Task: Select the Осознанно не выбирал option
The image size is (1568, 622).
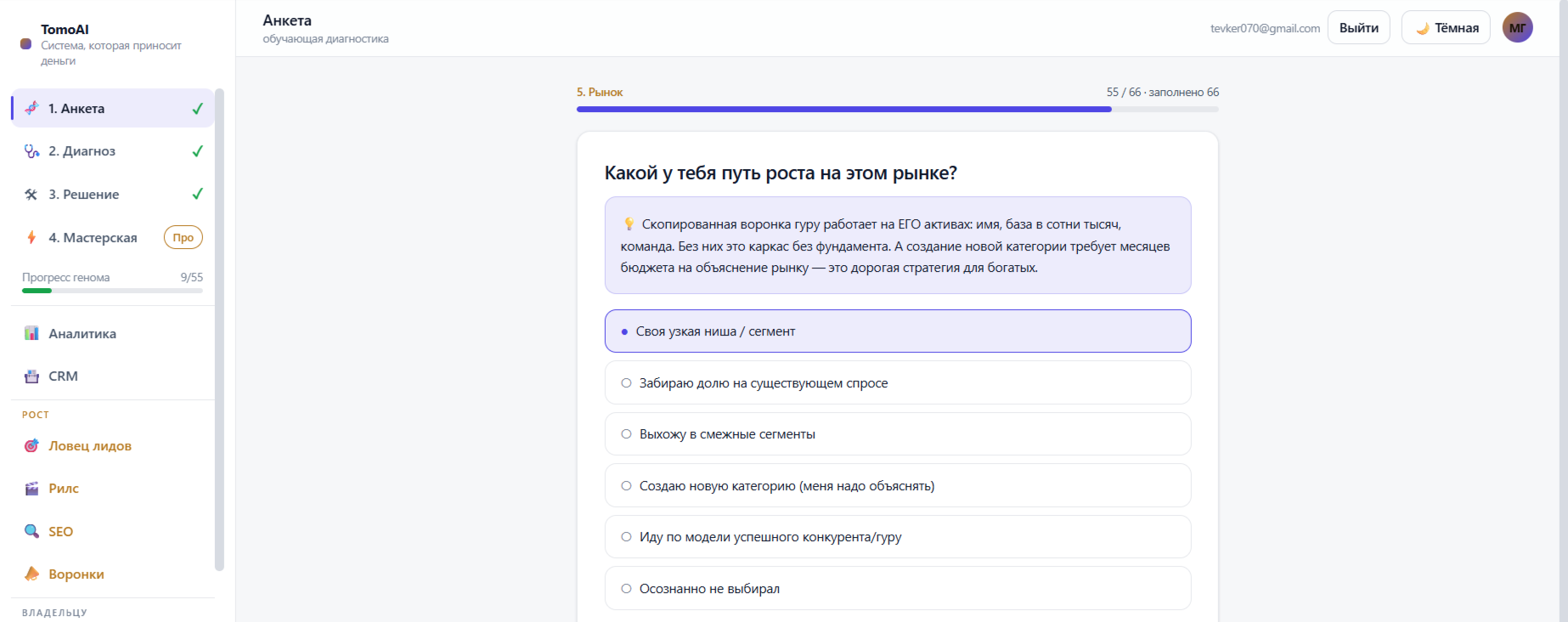Action: point(898,588)
